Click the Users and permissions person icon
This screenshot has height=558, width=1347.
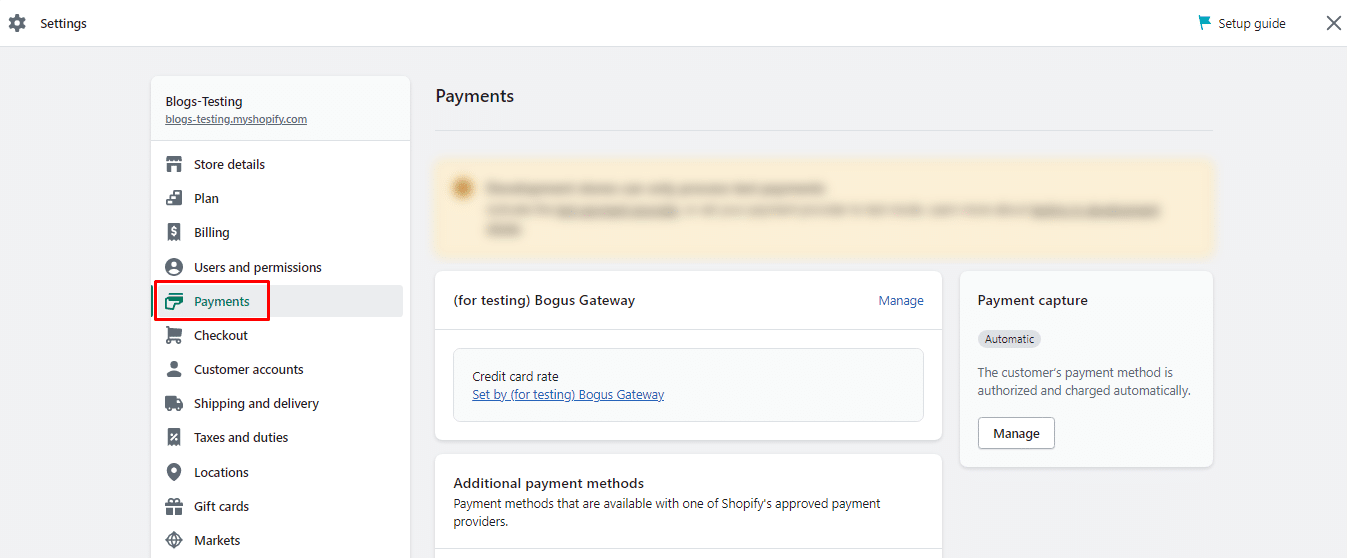point(174,267)
